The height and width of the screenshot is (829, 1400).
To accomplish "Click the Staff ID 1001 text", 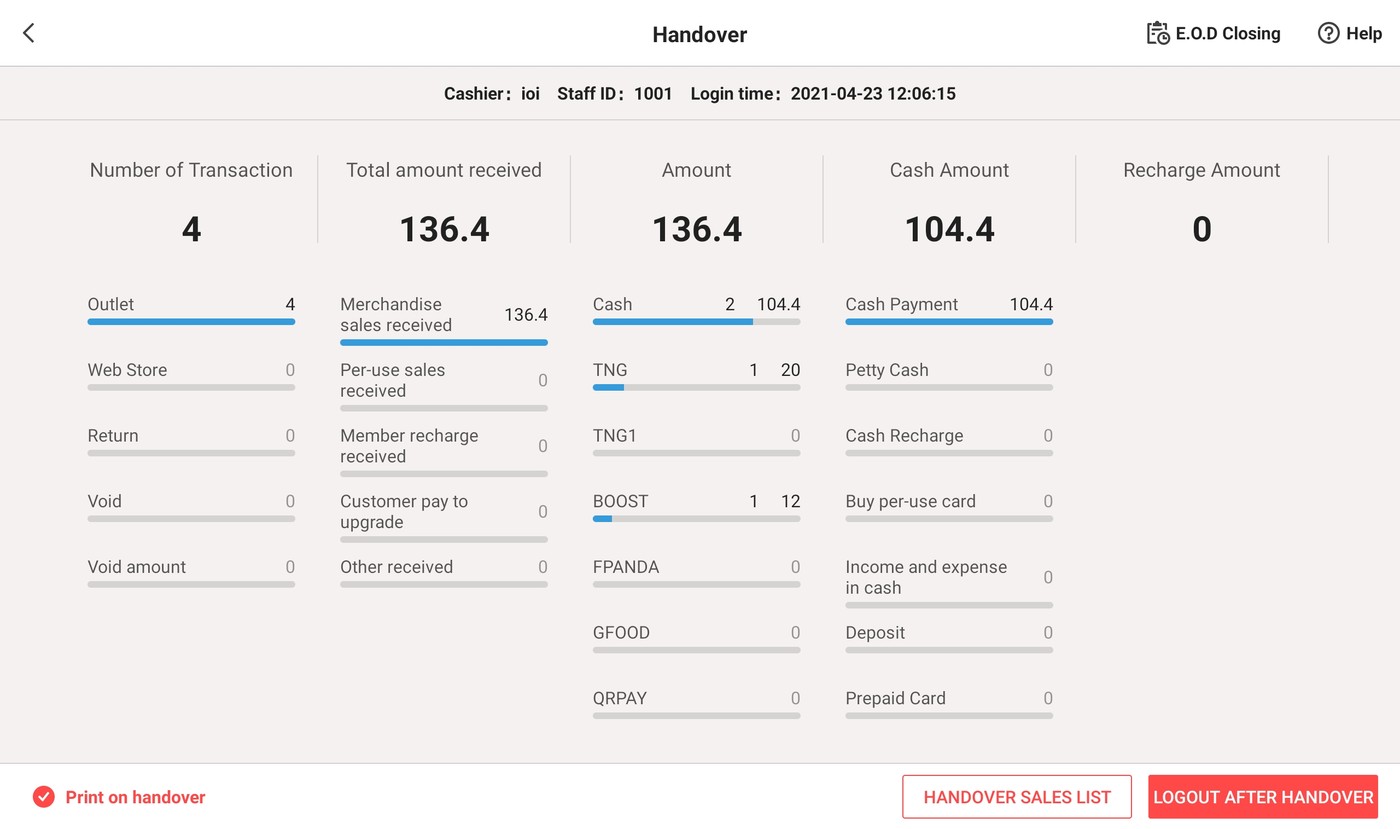I will pos(615,94).
